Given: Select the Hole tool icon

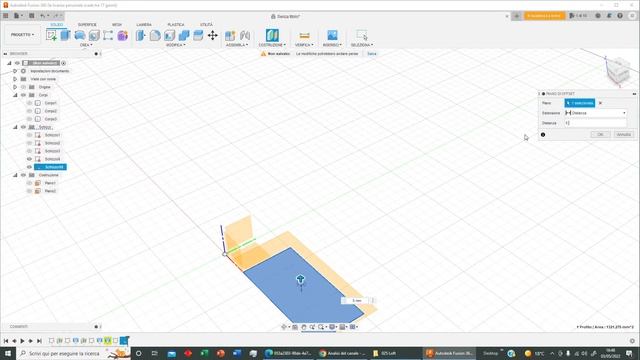Looking at the screenshot, I should pos(94,36).
